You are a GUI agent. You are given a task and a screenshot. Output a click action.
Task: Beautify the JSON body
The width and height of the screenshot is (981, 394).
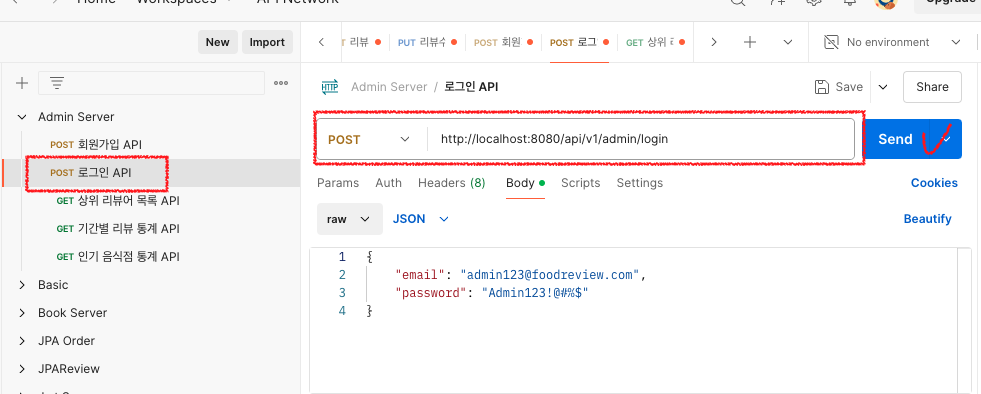927,219
